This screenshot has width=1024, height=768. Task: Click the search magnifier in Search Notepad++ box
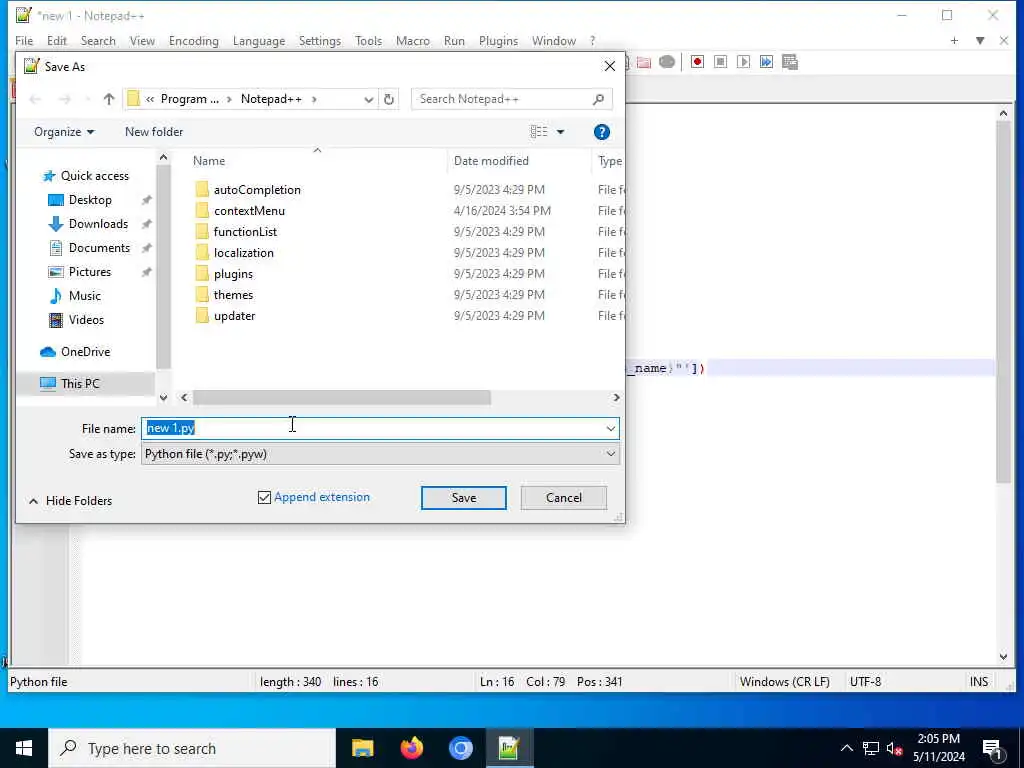(598, 99)
